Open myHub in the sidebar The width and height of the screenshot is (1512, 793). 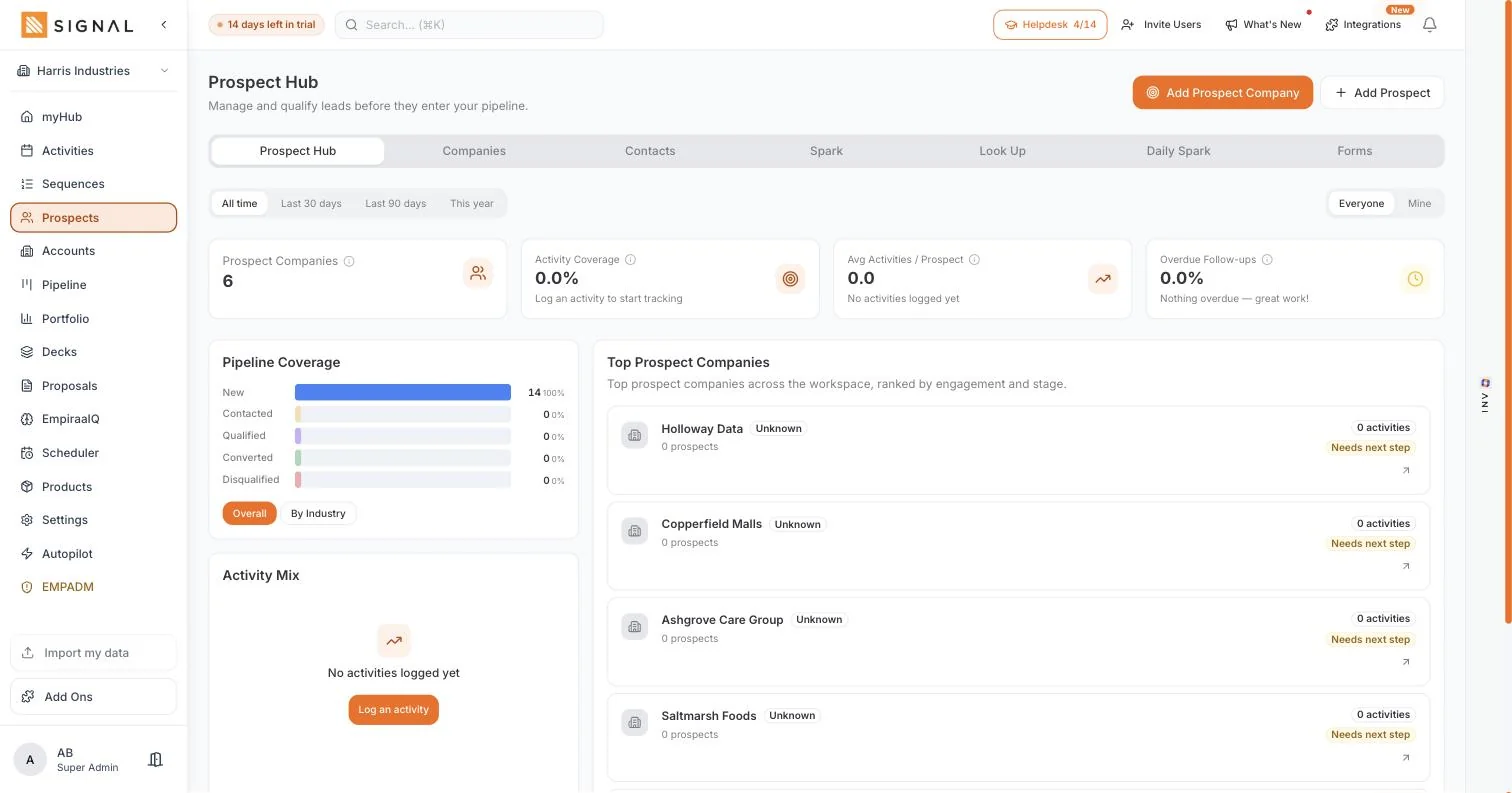coord(94,117)
